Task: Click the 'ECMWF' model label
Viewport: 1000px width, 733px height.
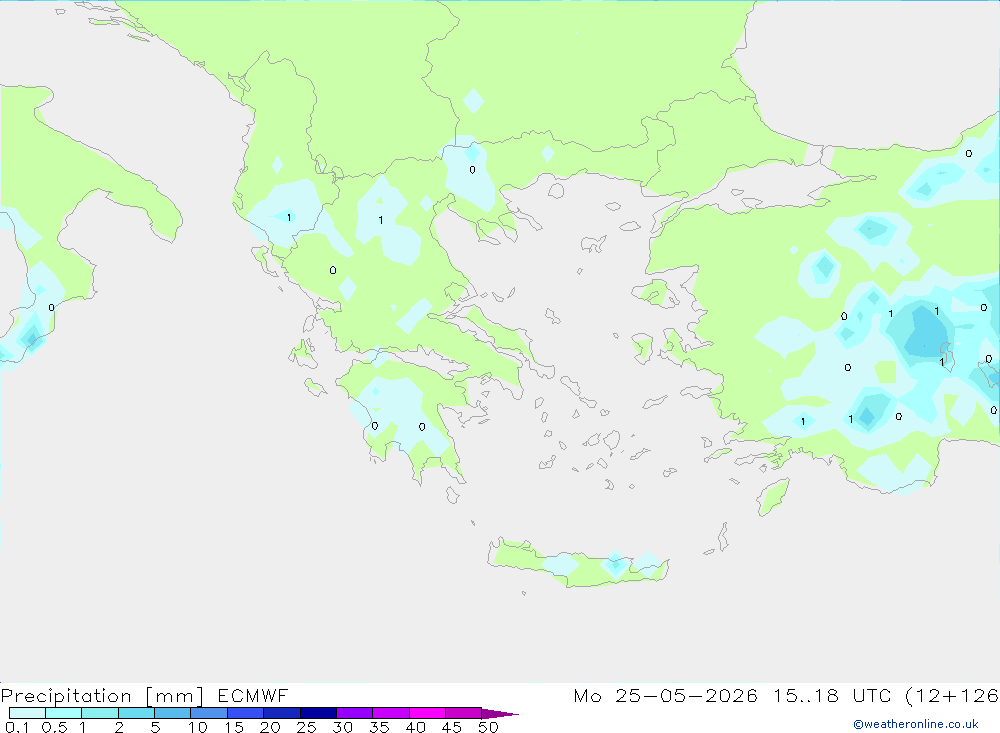Action: point(253,695)
